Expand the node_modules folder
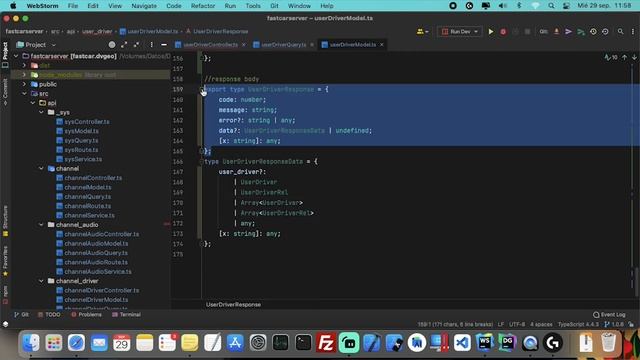Viewport: 640px width, 360px height. pyautogui.click(x=24, y=75)
